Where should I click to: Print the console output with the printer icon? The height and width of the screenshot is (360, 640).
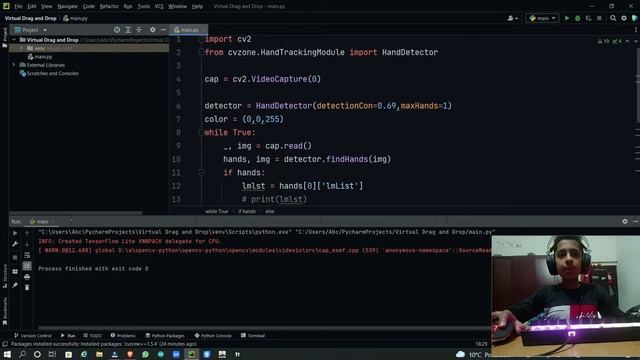27,277
